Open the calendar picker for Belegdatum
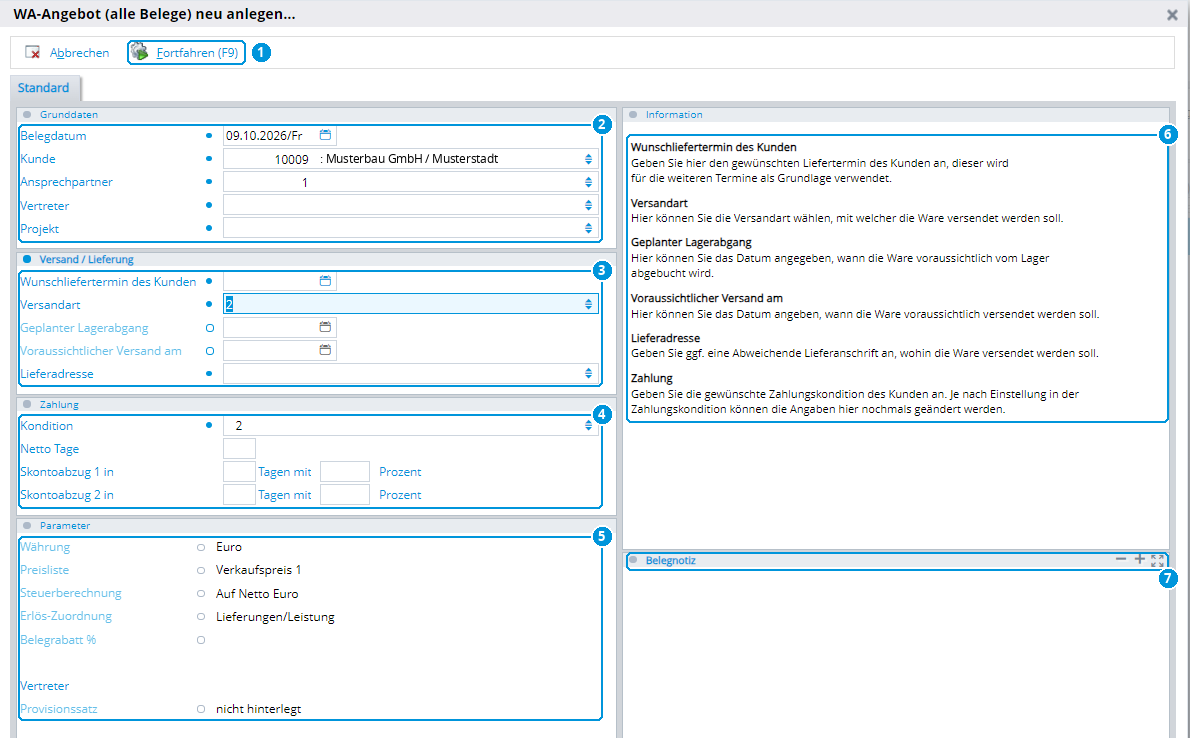The image size is (1190, 738). [325, 135]
